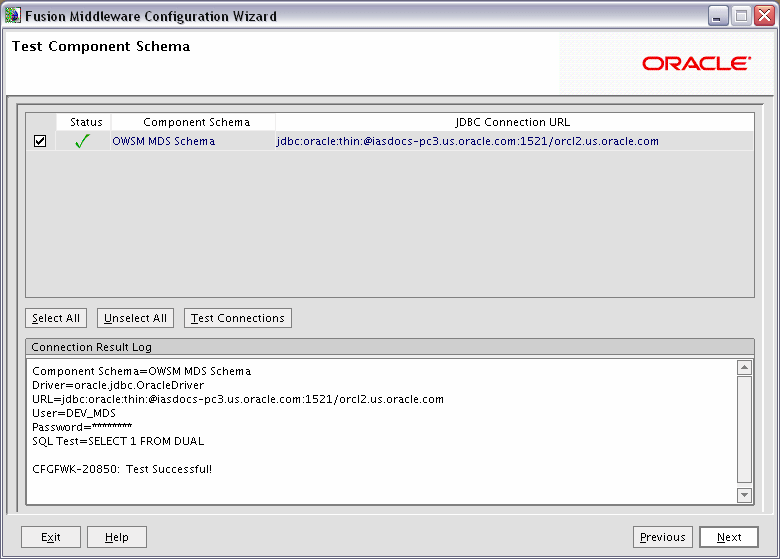Click the Connection Result Log header
The width and height of the screenshot is (780, 559).
coord(390,347)
